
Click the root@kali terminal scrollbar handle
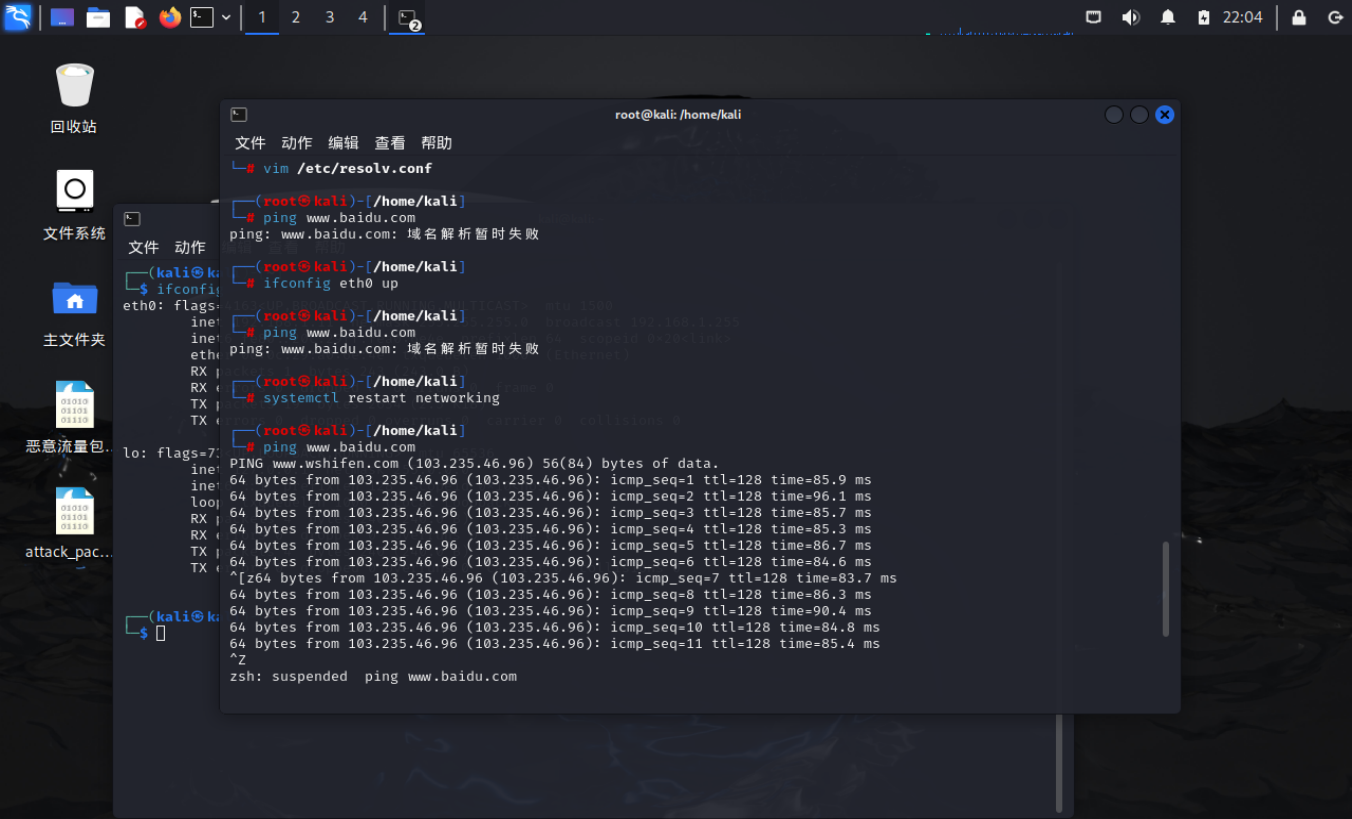tap(1166, 589)
